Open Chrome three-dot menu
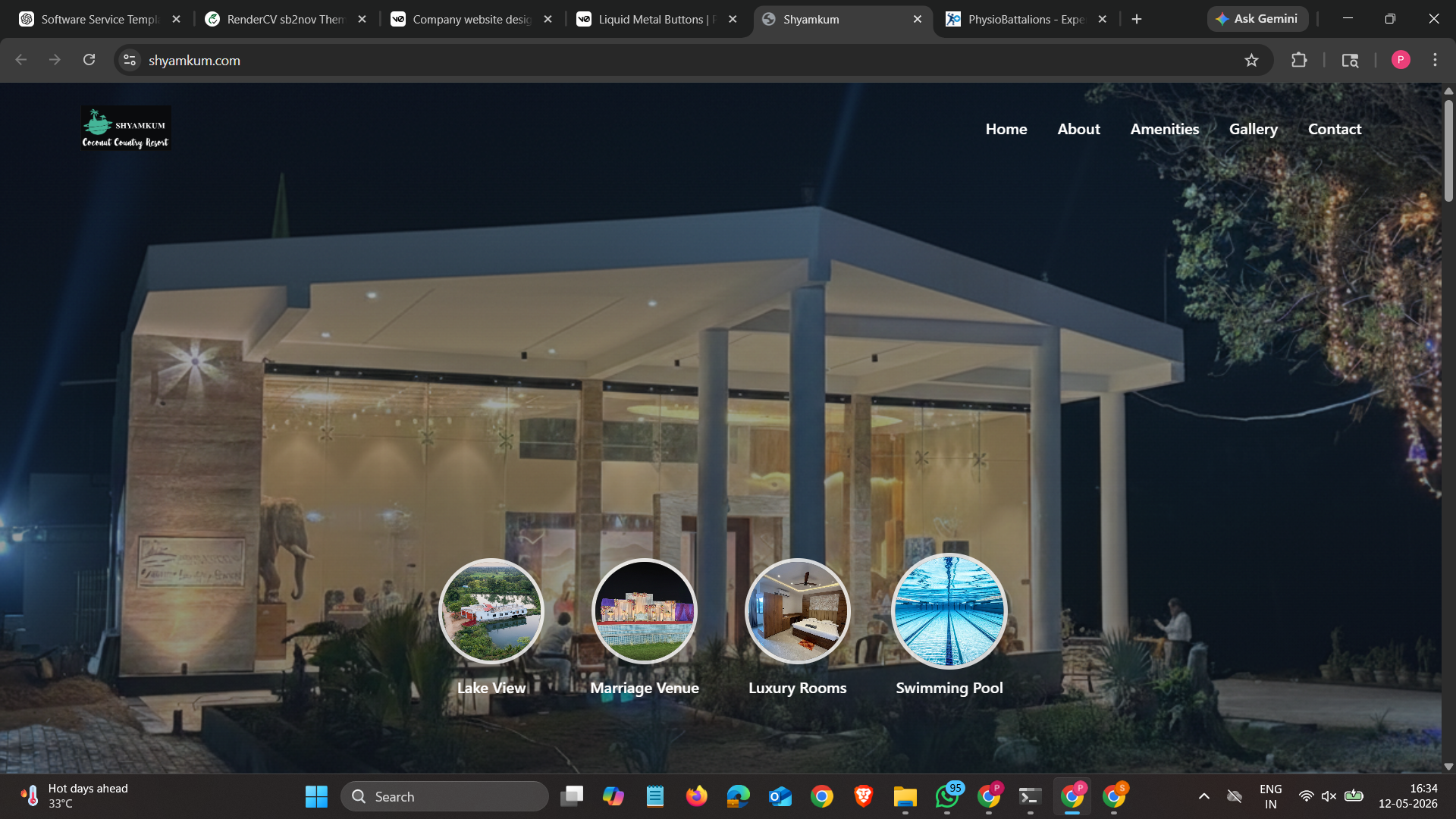This screenshot has width=1456, height=819. pos(1435,60)
